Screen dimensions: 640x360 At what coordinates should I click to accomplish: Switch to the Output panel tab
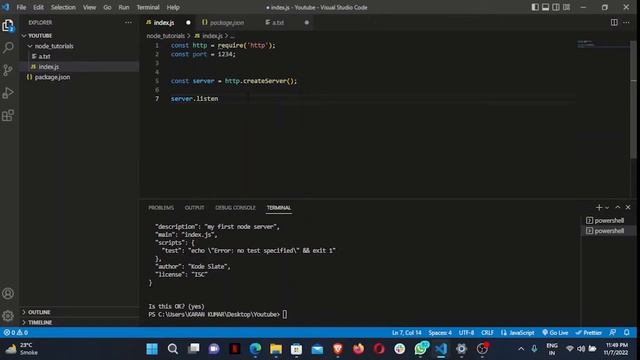(194, 208)
